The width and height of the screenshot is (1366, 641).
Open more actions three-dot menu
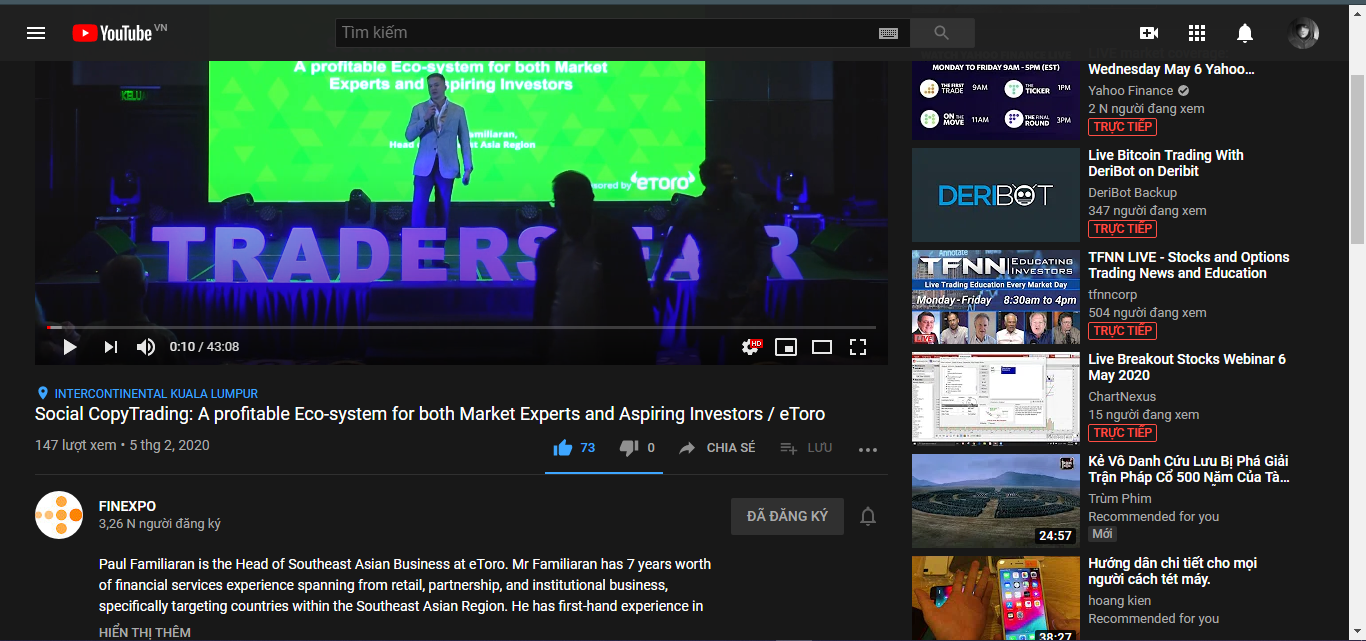pos(868,450)
